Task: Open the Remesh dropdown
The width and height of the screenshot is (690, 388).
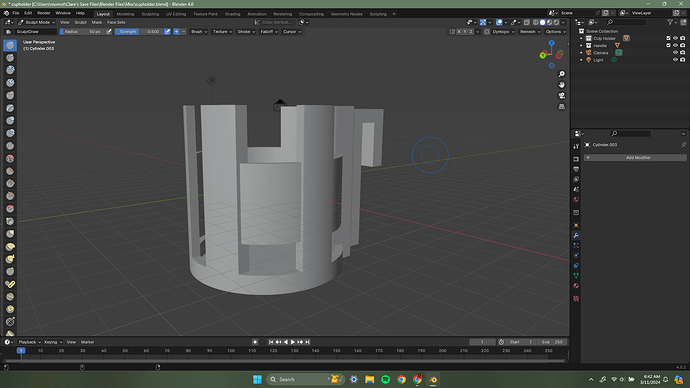Action: tap(530, 32)
